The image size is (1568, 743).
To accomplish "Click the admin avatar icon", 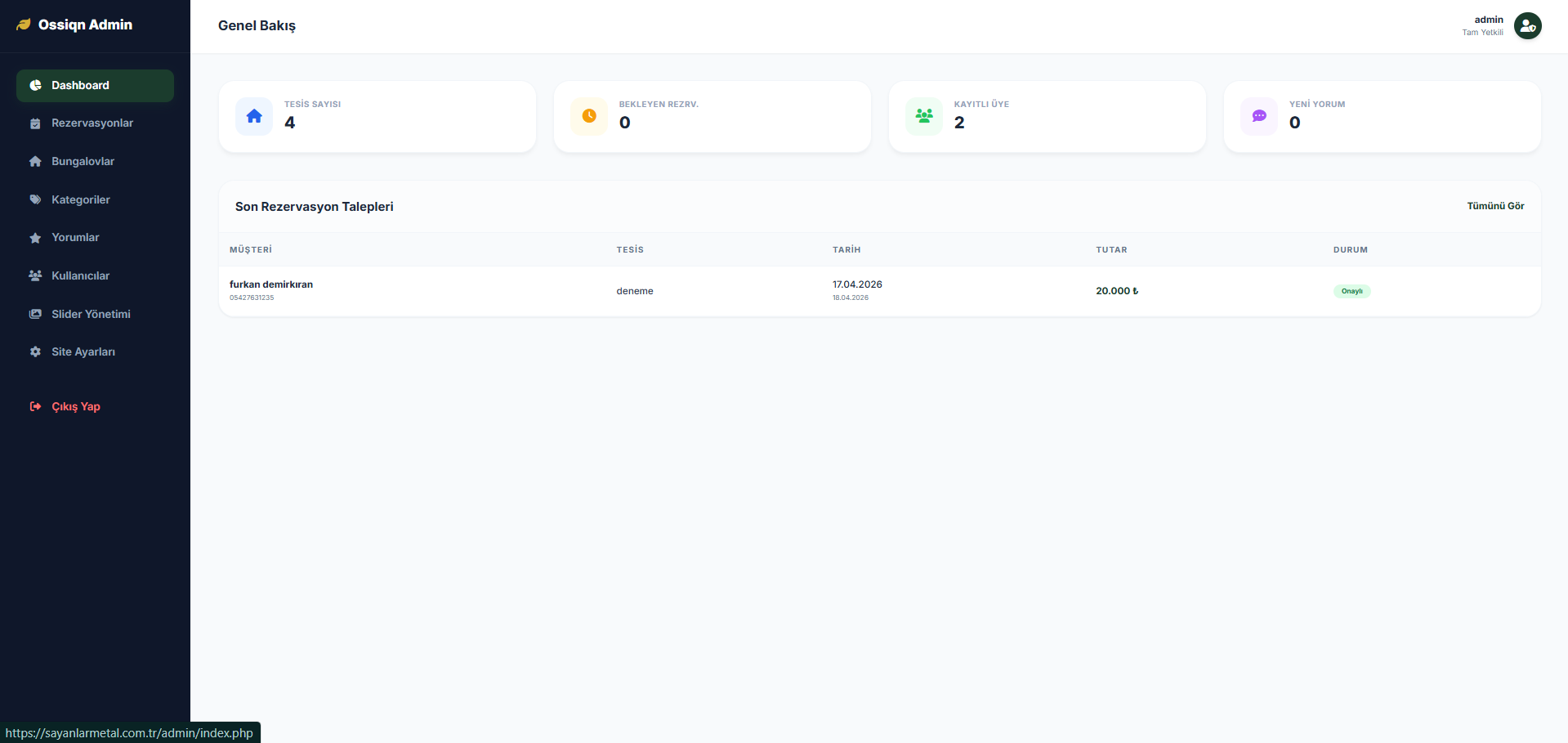I will click(1527, 26).
